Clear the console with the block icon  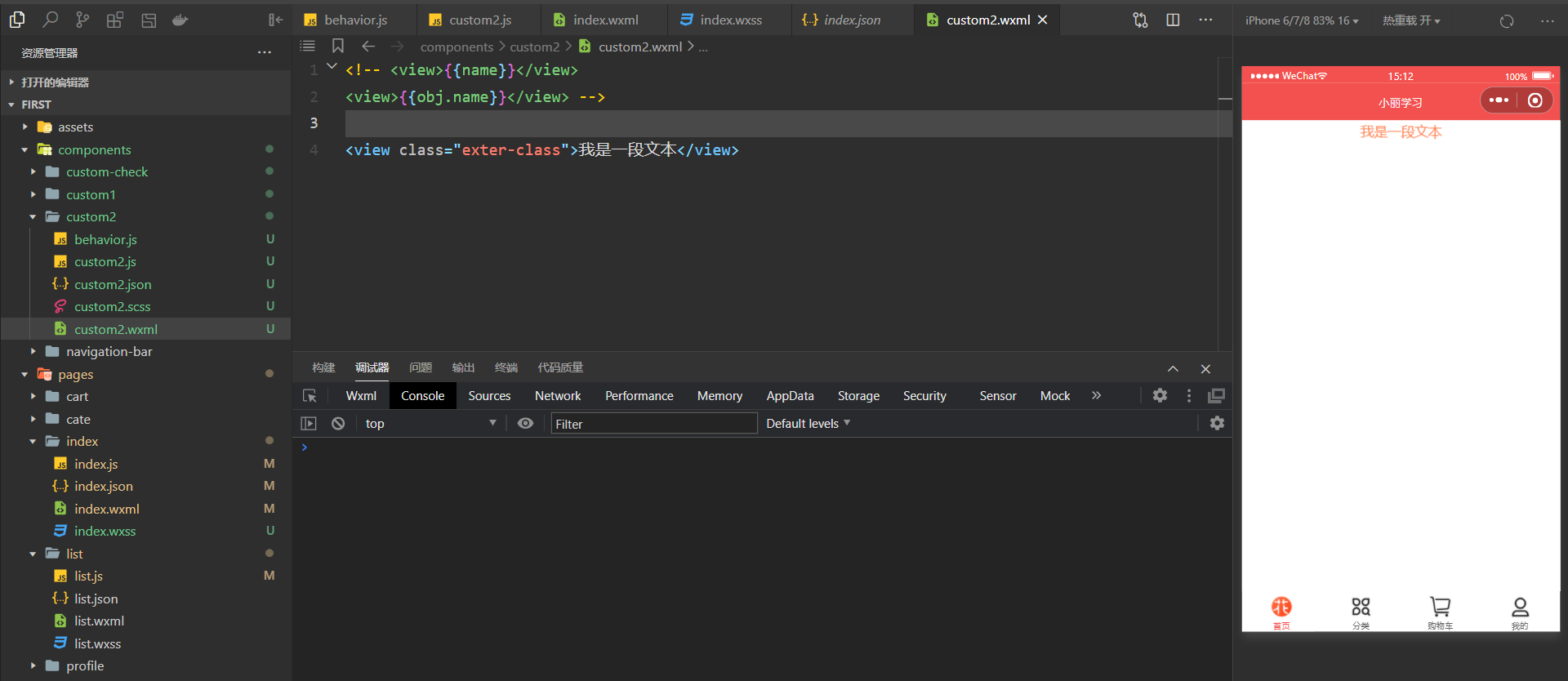point(338,423)
